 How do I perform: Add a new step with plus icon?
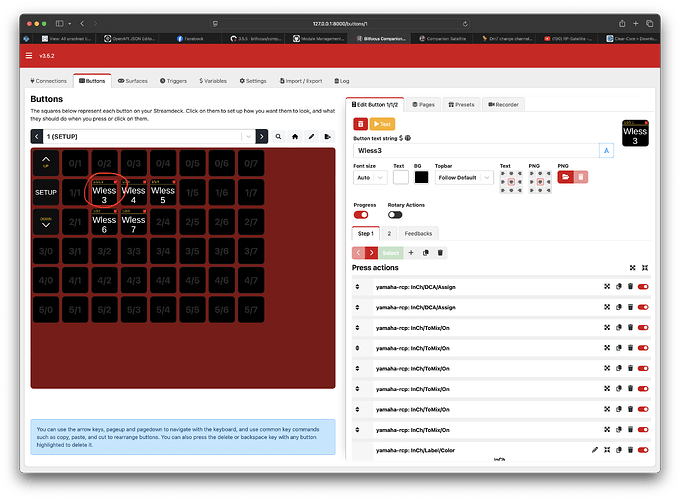coord(411,253)
